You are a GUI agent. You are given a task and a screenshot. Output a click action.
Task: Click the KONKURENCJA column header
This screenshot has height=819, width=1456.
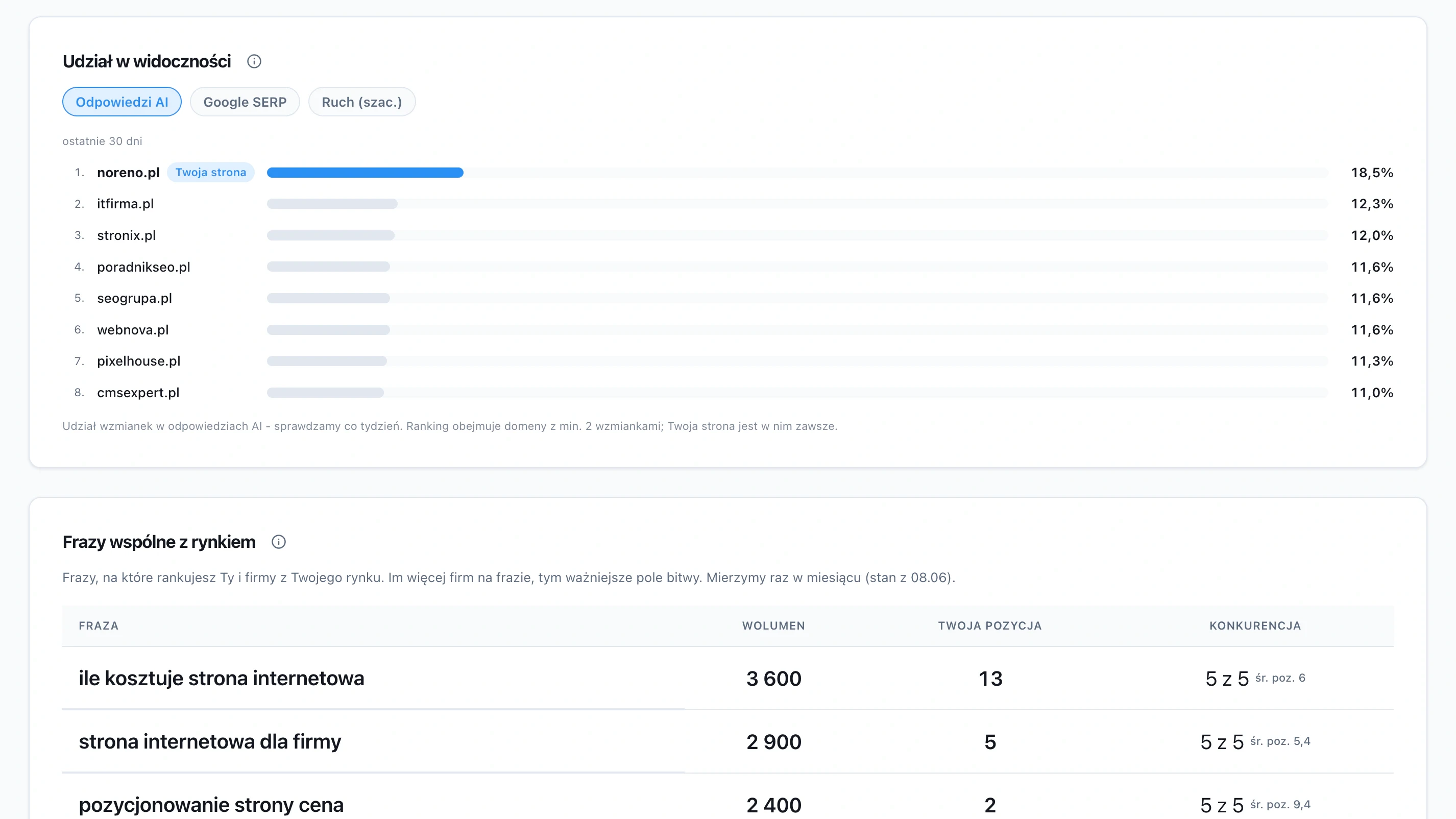pyautogui.click(x=1255, y=625)
